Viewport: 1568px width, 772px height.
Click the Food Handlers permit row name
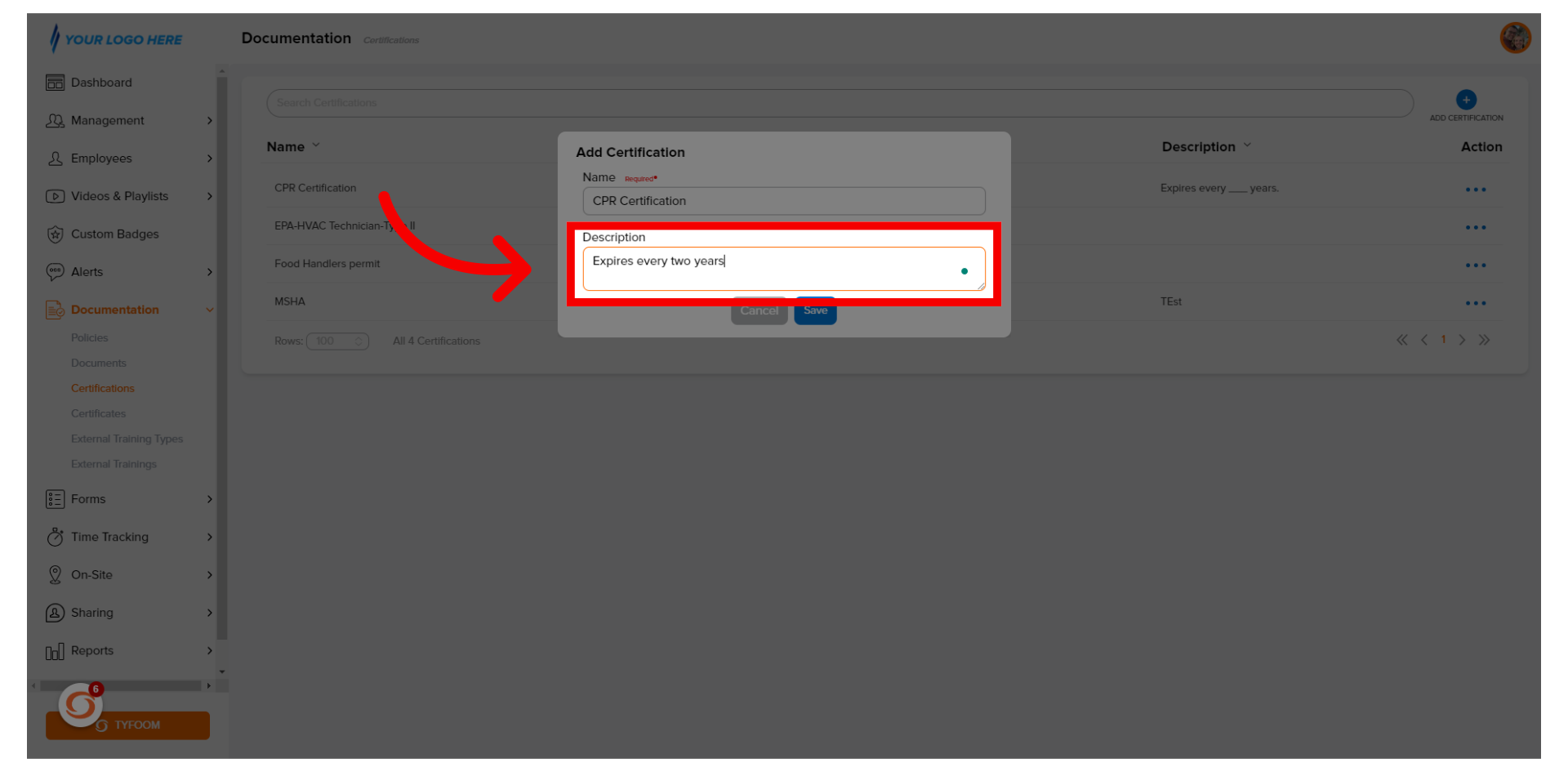coord(327,264)
